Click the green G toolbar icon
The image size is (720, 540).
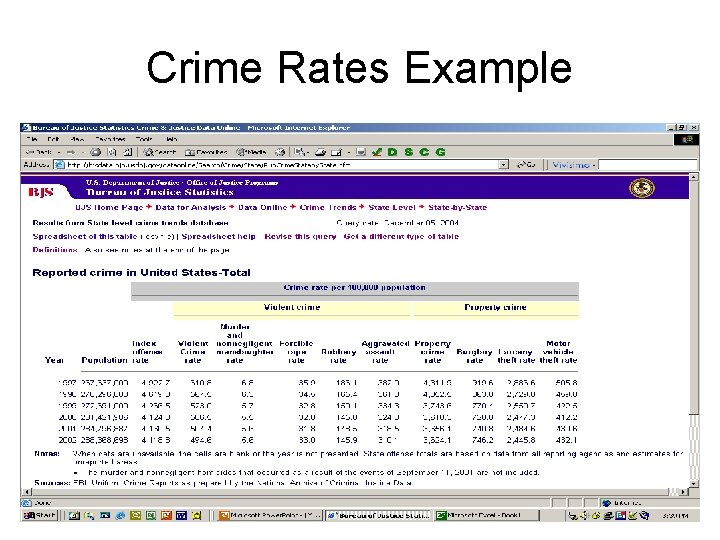[440, 152]
